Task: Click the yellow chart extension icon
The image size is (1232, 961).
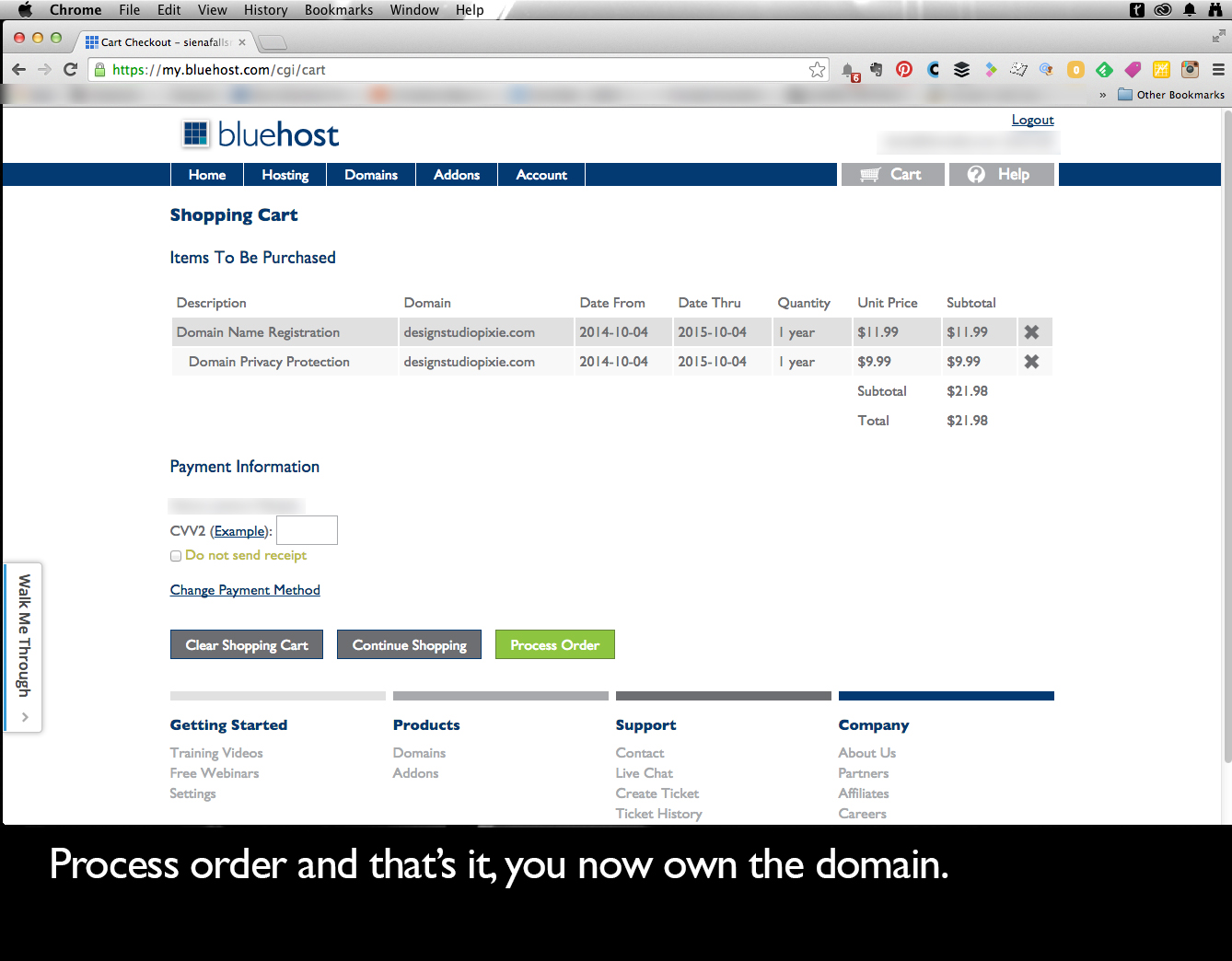Action: pyautogui.click(x=1161, y=69)
